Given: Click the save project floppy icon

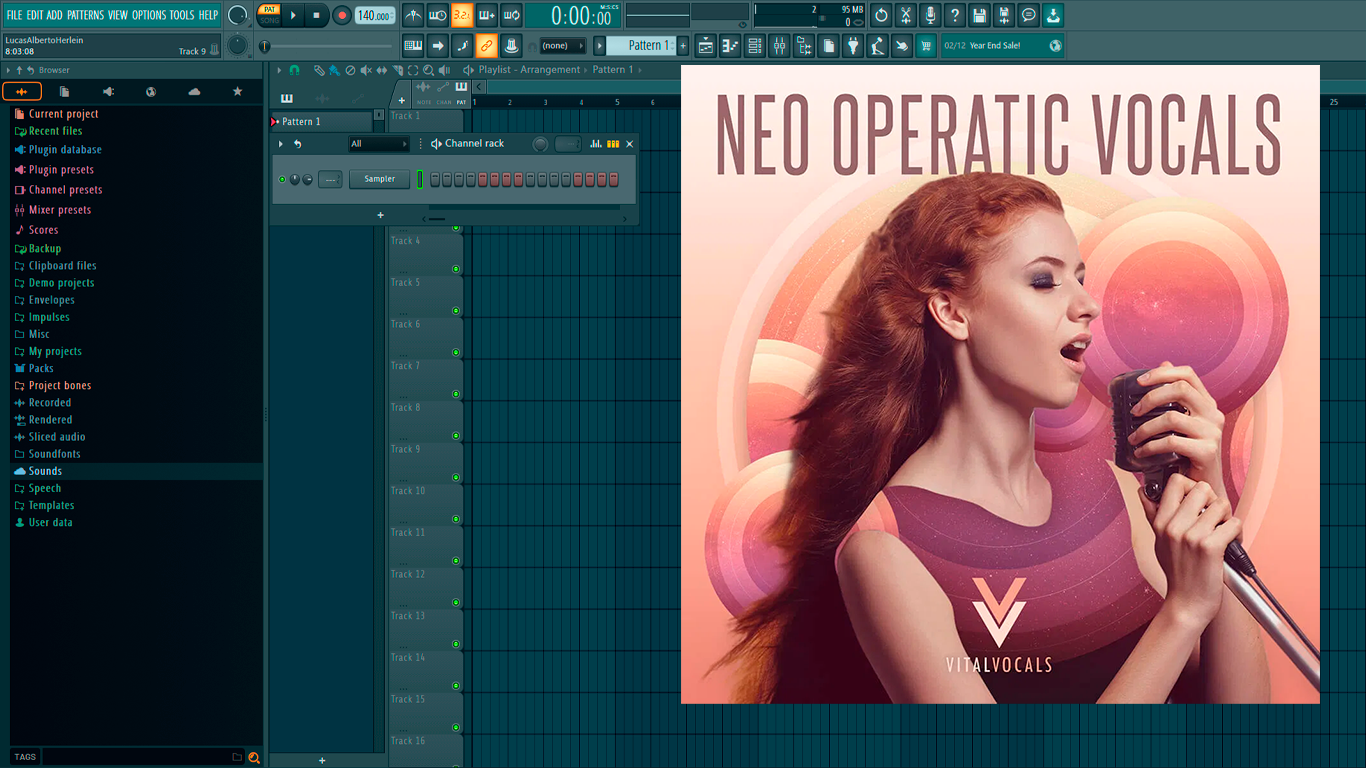Looking at the screenshot, I should tap(979, 15).
